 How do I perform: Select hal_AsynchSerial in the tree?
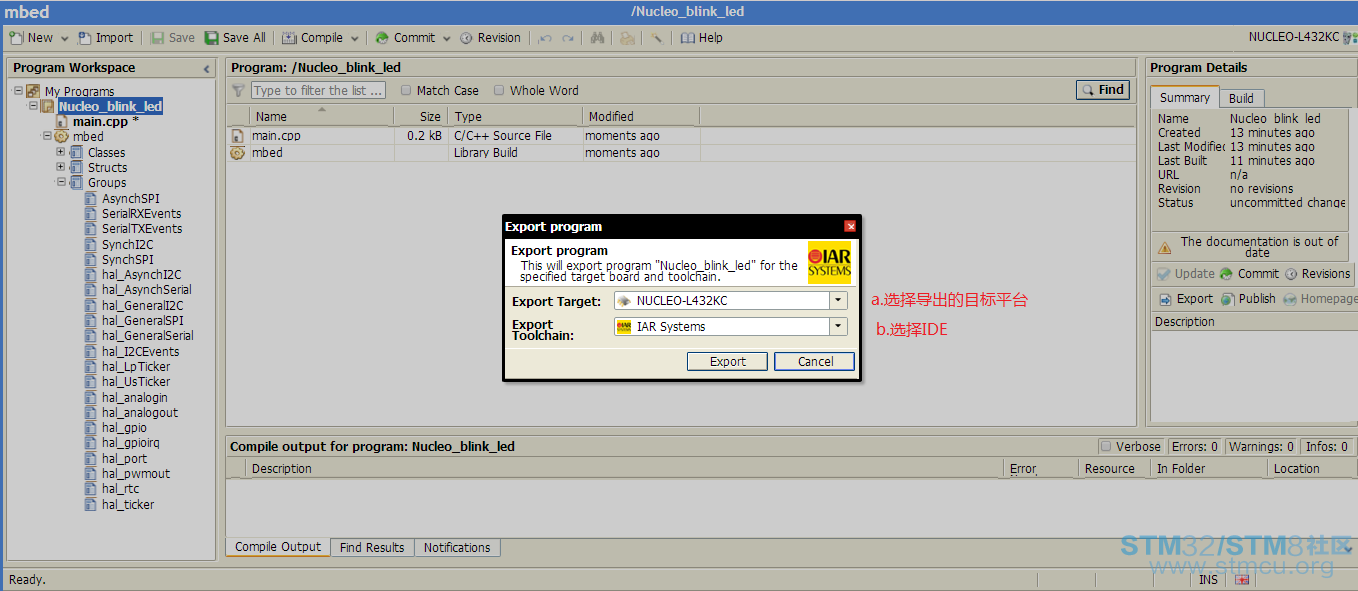(x=146, y=290)
